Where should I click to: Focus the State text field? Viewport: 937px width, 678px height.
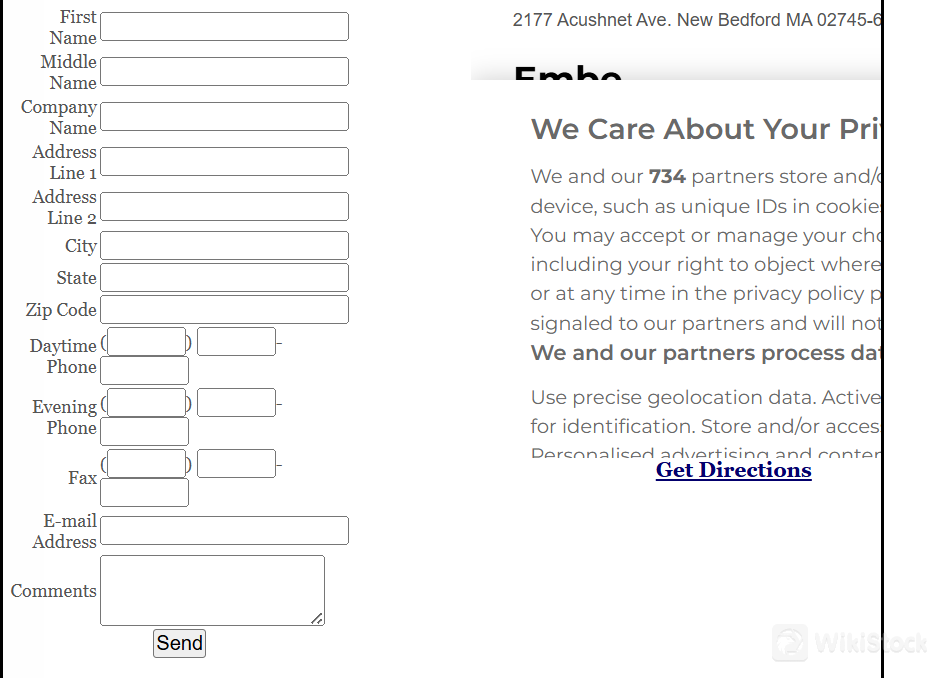click(225, 278)
